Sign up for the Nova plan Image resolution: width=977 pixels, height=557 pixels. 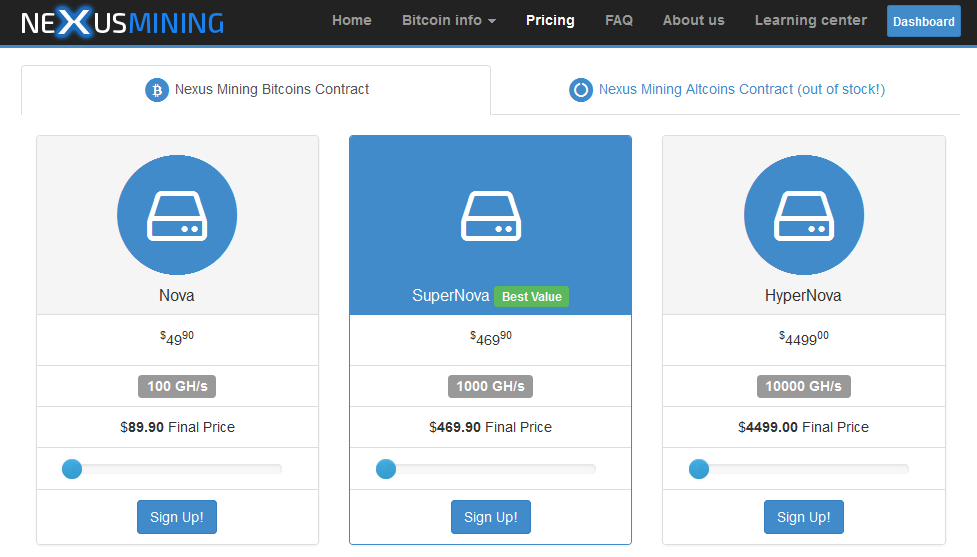click(177, 517)
